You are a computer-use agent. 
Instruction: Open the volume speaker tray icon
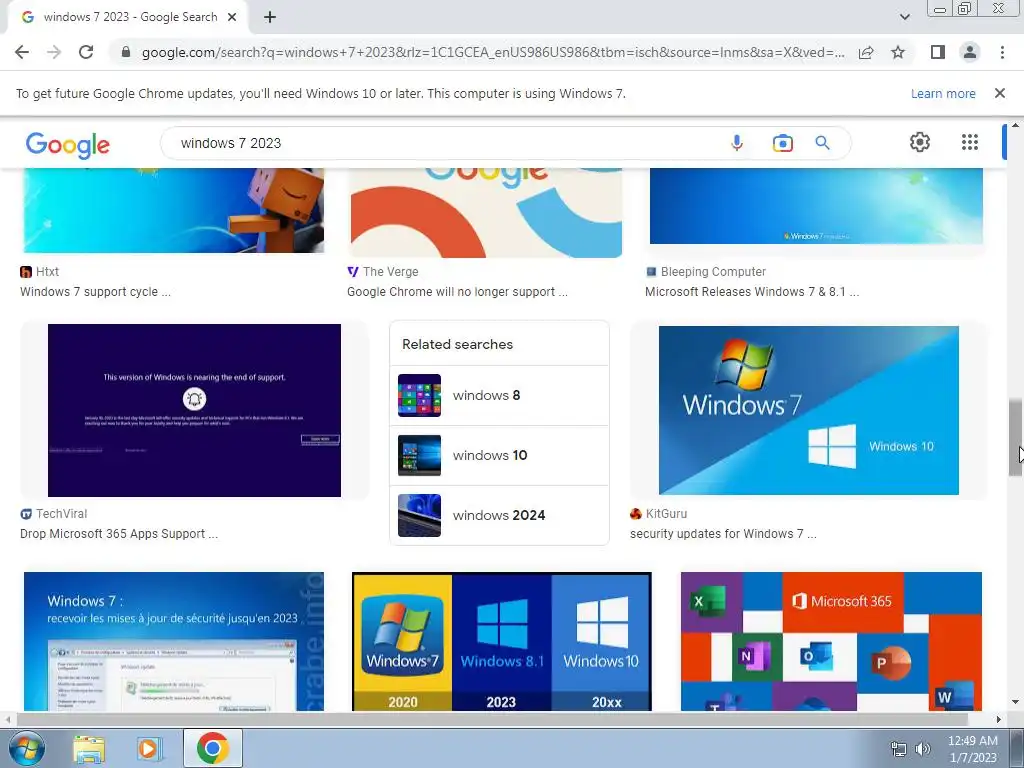[x=923, y=749]
